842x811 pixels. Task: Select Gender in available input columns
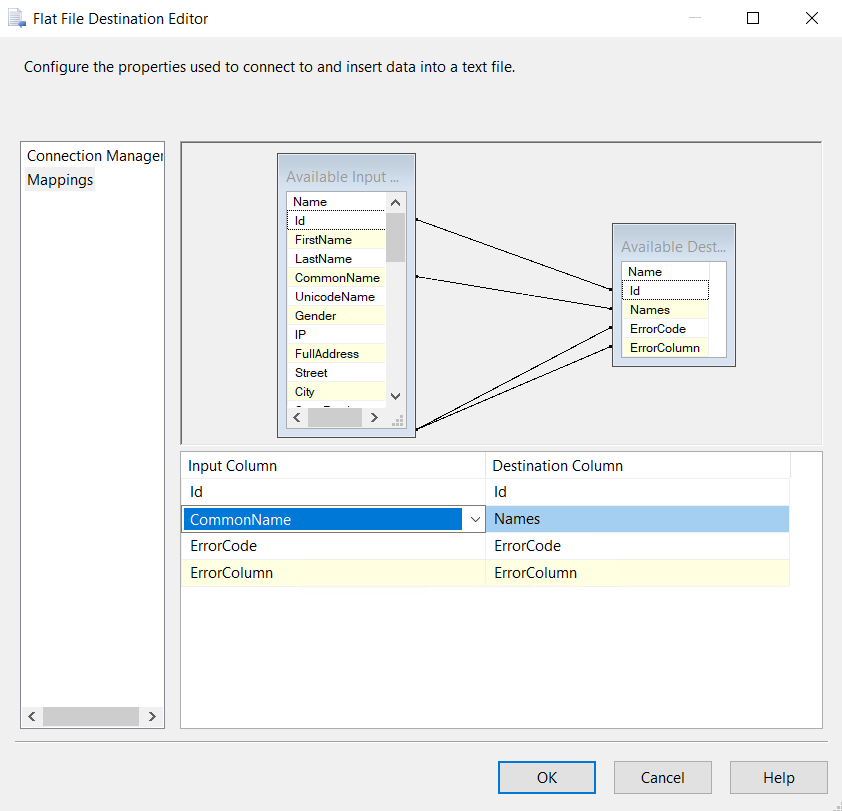(x=315, y=316)
